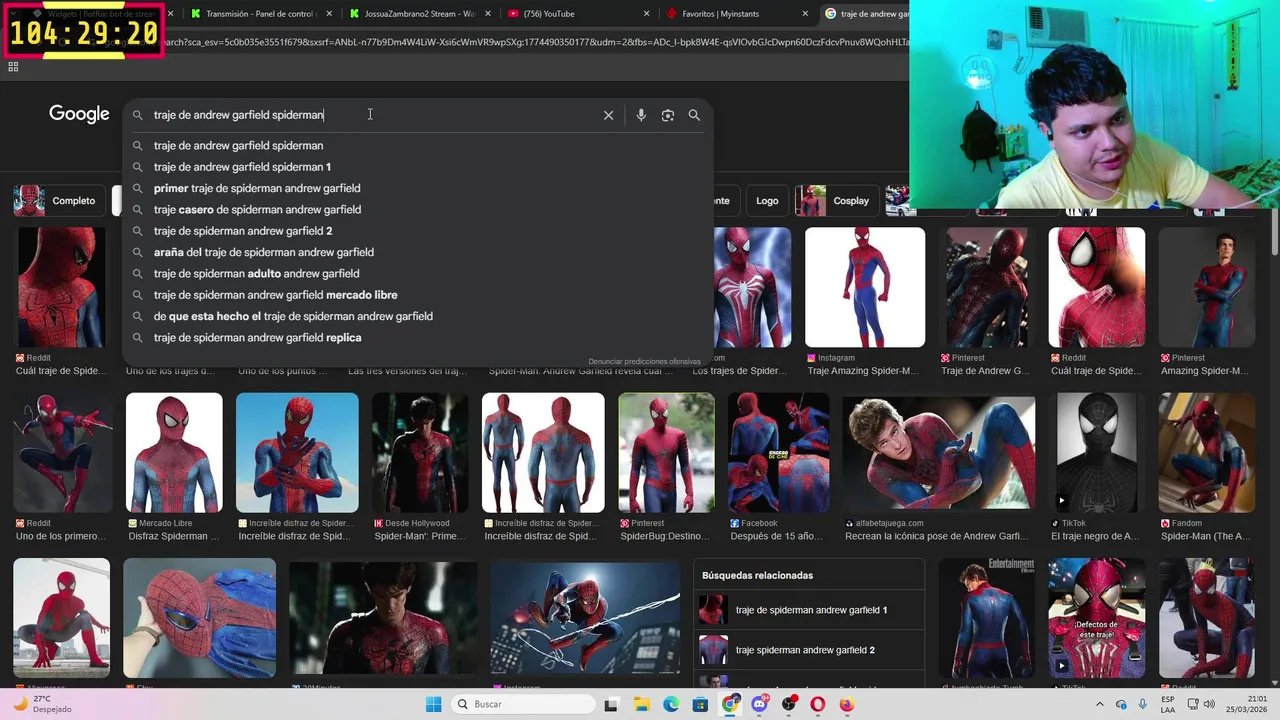Viewport: 1280px width, 720px height.
Task: Click the tray microphone icon
Action: tap(1142, 704)
